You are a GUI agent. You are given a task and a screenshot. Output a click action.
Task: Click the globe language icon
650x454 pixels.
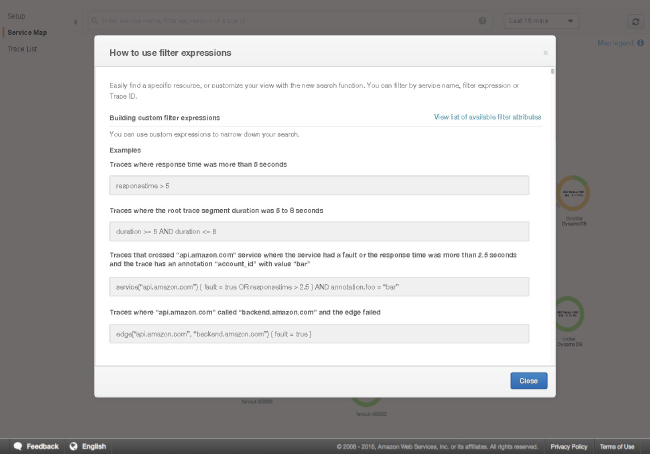[73, 446]
